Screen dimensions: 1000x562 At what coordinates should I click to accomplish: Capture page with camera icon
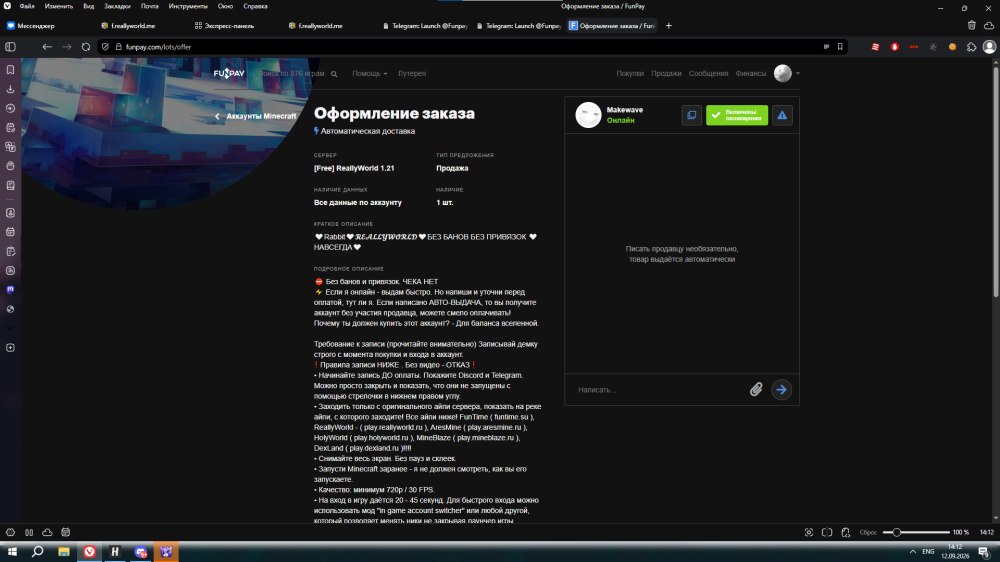click(809, 533)
